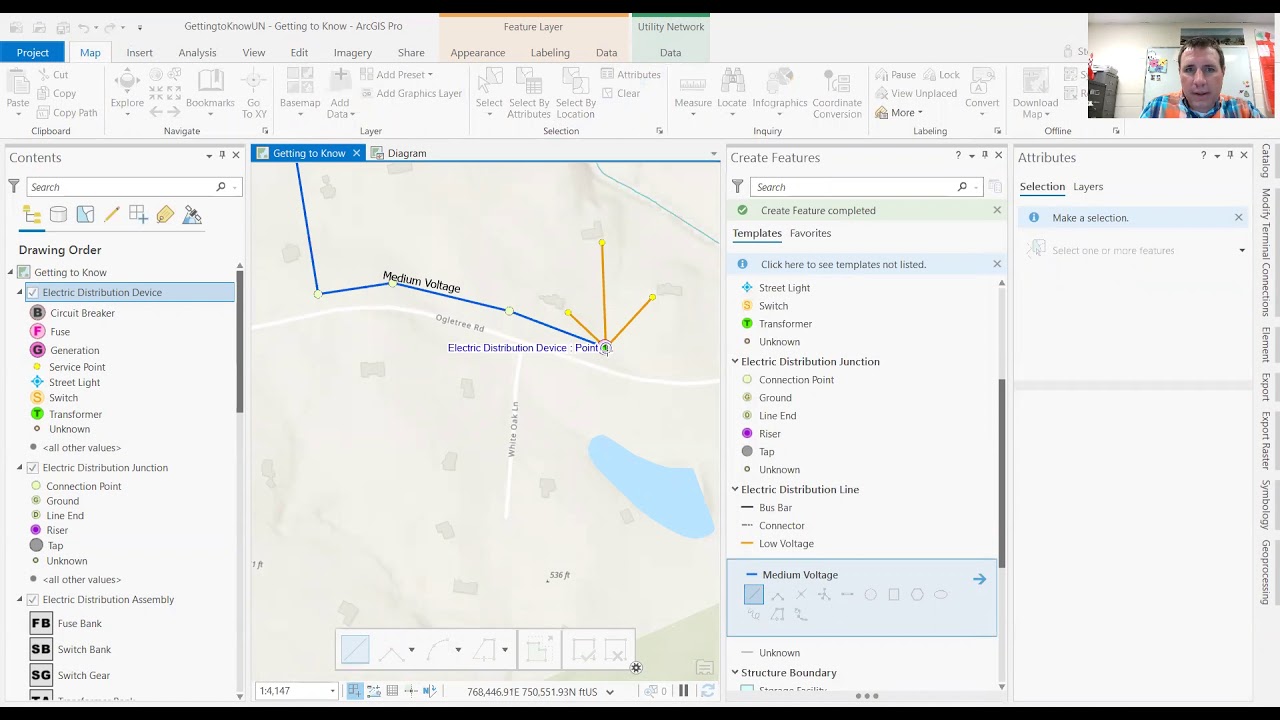Viewport: 1280px width, 720px height.
Task: Switch Contents to List By Data Source
Action: (59, 215)
